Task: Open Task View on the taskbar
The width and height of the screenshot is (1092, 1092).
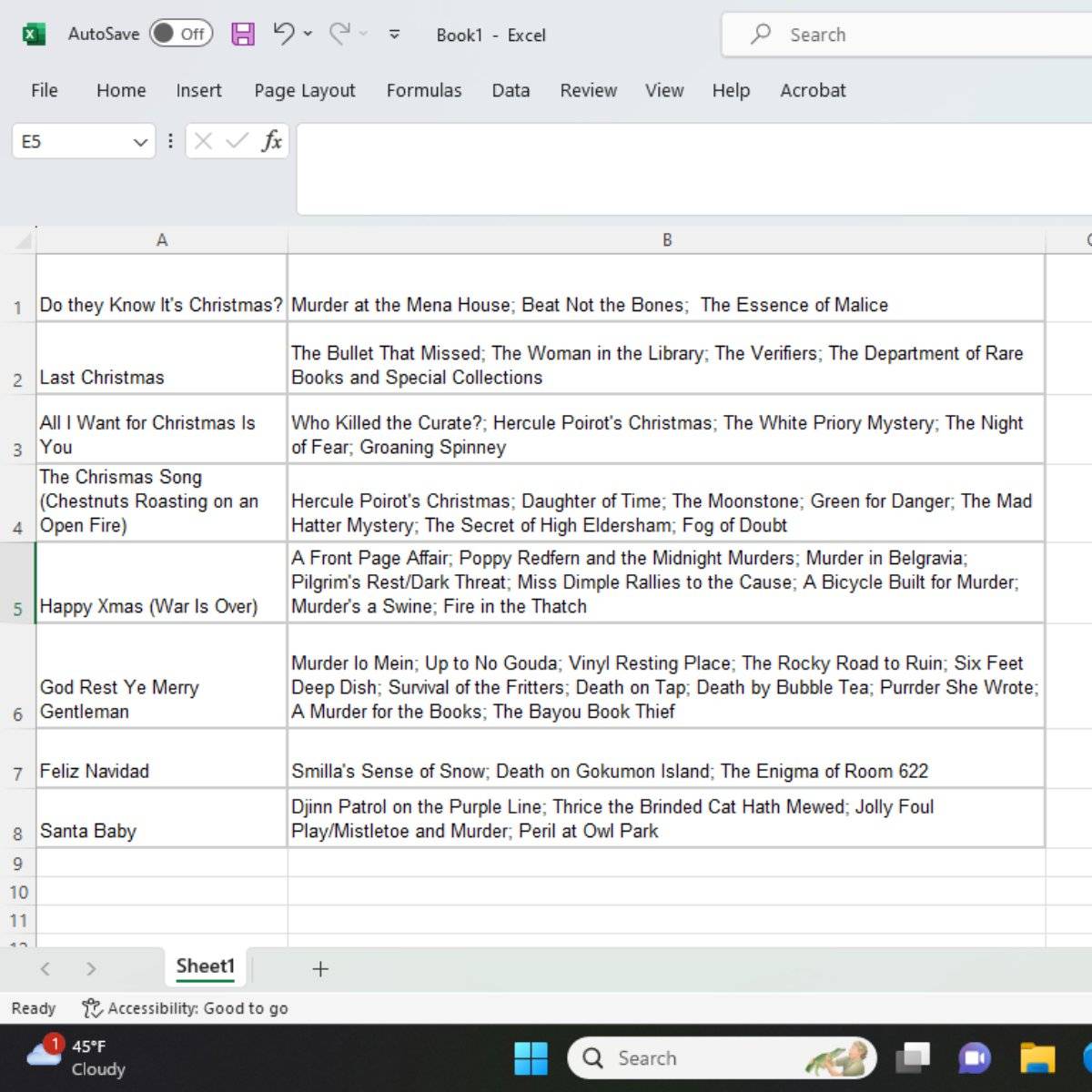Action: [912, 1058]
